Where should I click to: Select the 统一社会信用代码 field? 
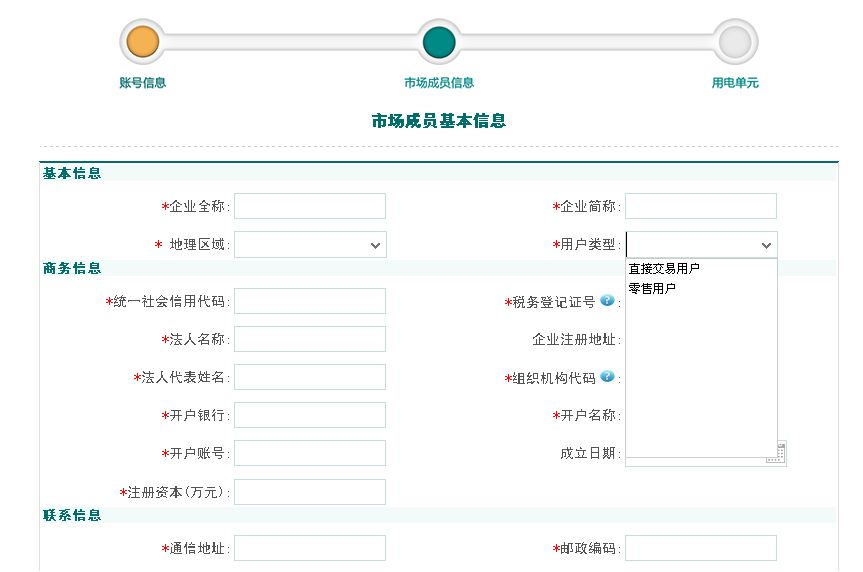310,301
